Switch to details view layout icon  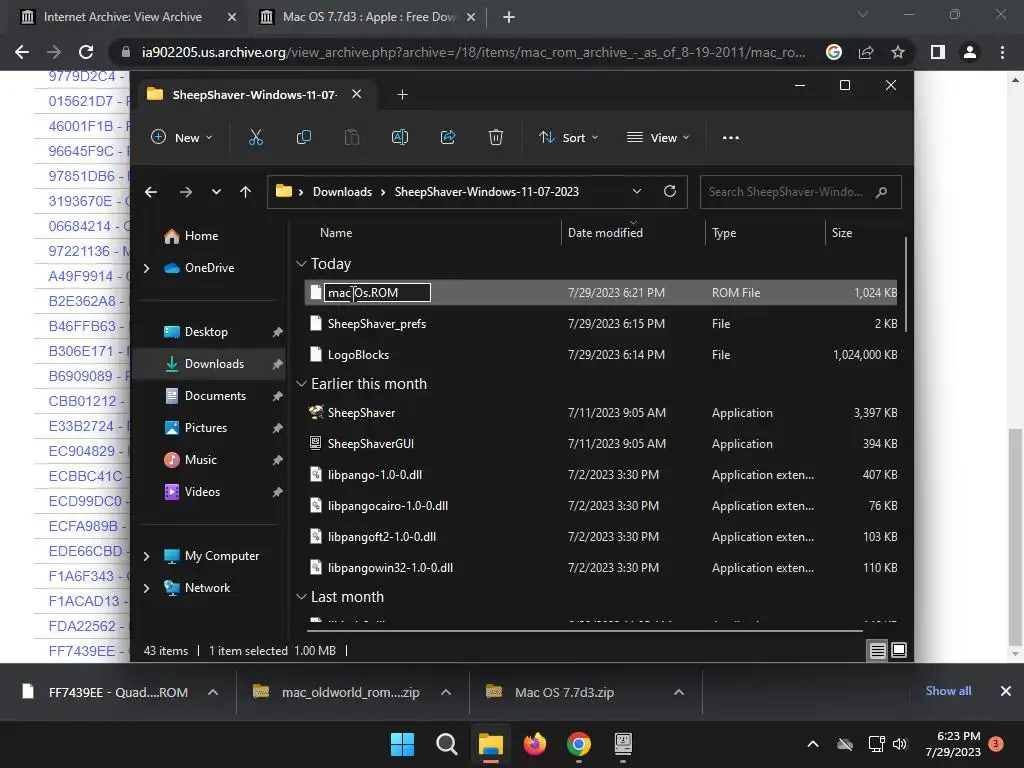coord(878,650)
